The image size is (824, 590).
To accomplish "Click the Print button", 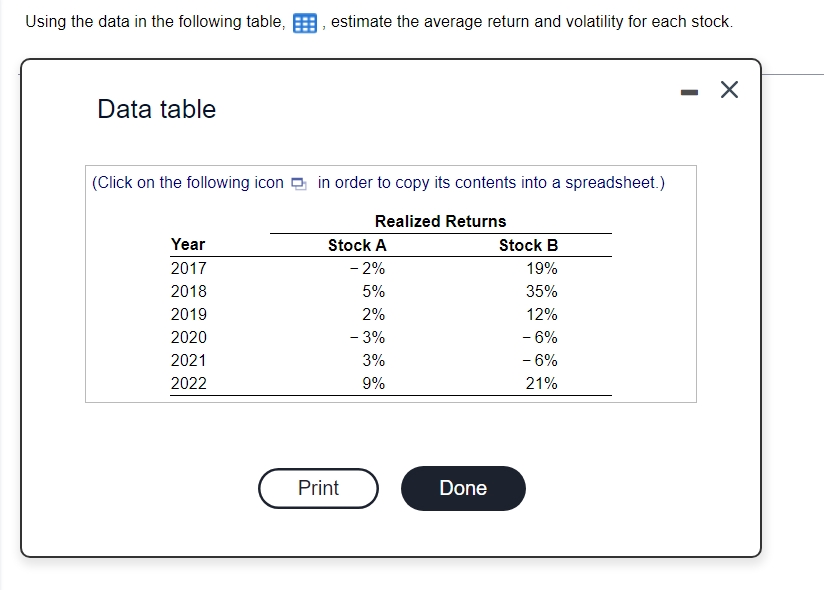I will pos(318,488).
